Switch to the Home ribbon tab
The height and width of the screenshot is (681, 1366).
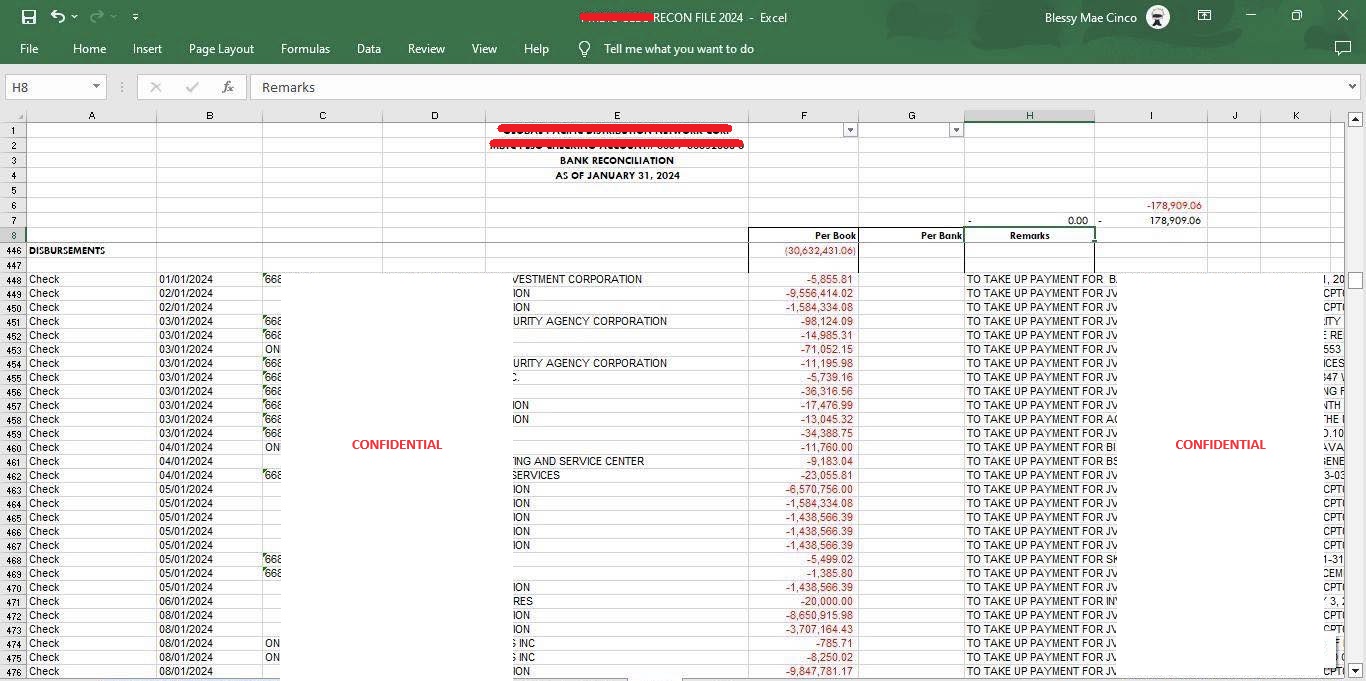point(89,48)
